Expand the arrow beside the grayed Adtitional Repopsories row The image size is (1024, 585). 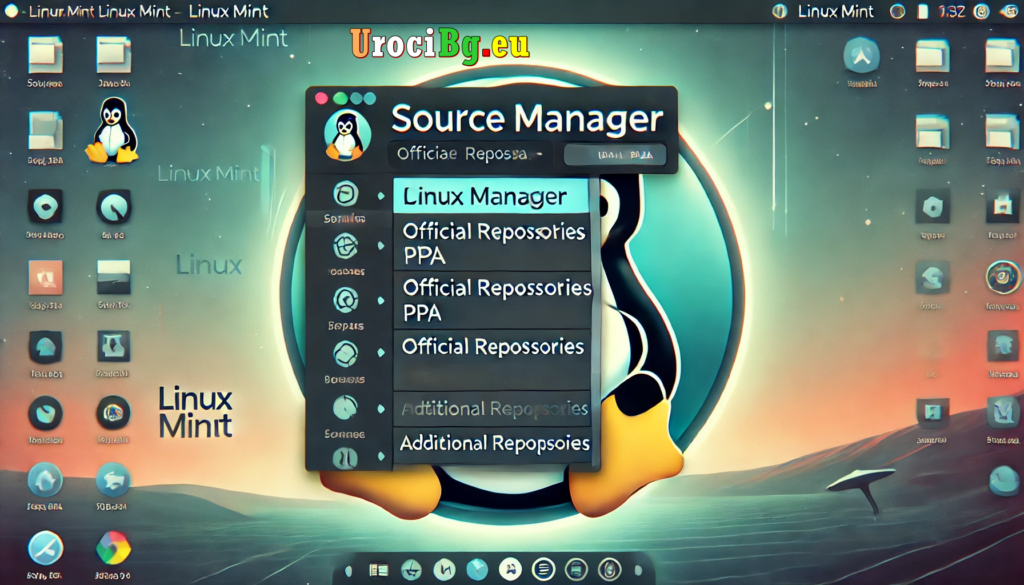[x=381, y=409]
